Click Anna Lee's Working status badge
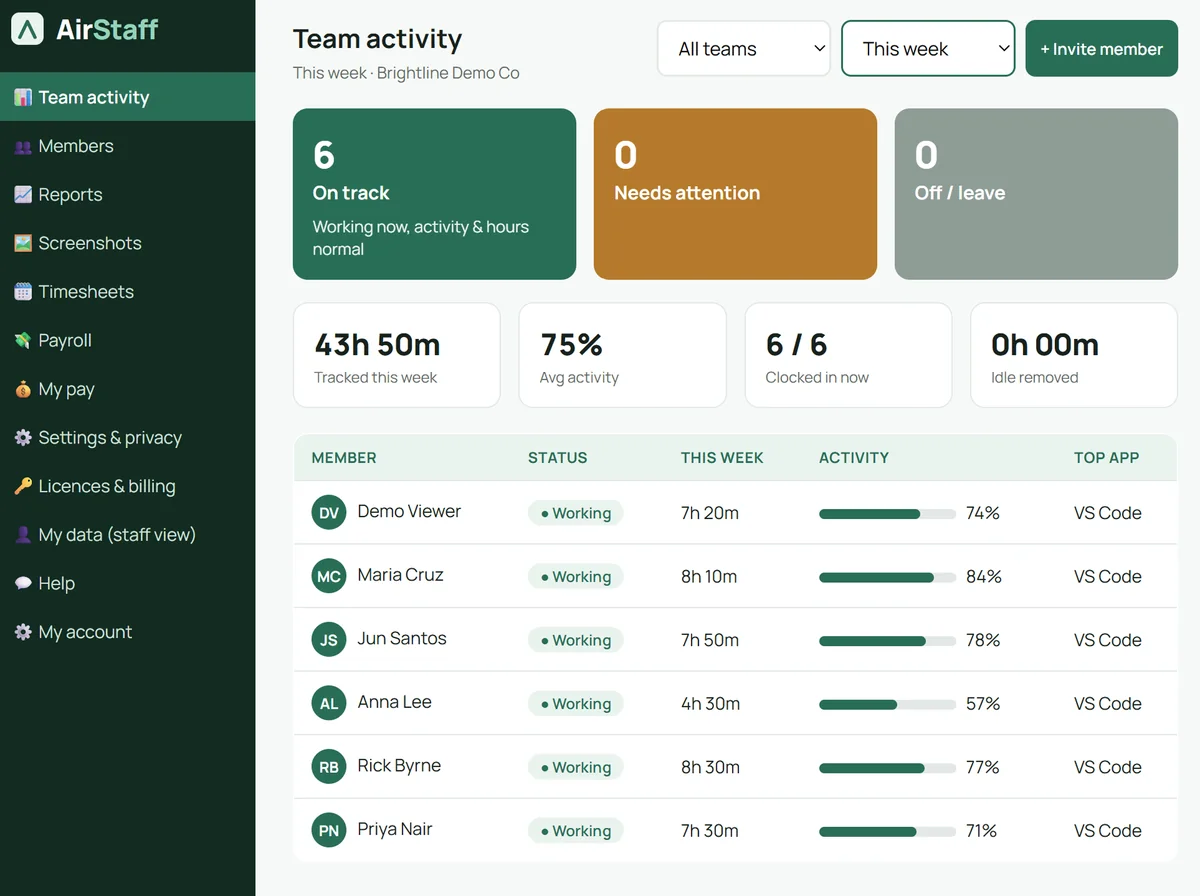Screen dimensions: 1200x896 click(576, 704)
